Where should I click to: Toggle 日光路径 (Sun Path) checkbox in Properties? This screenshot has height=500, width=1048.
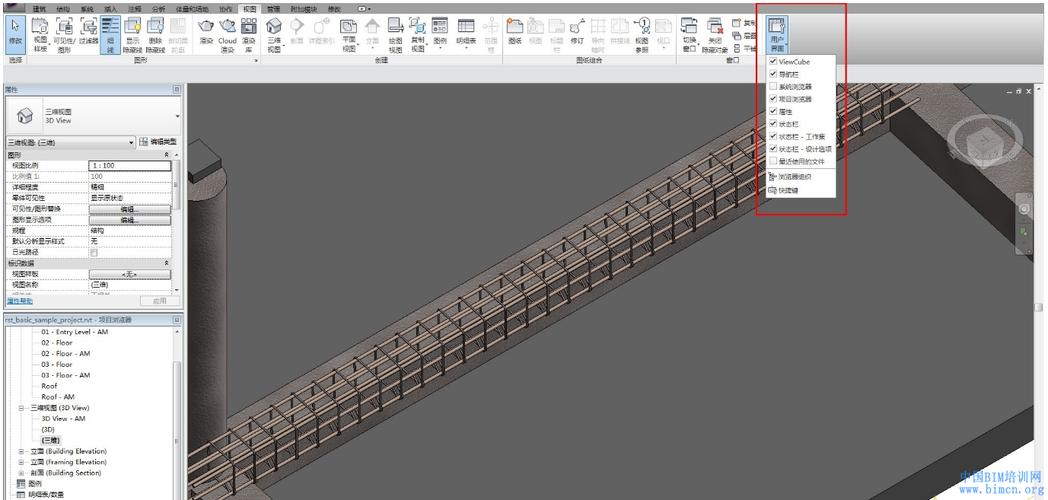94,253
